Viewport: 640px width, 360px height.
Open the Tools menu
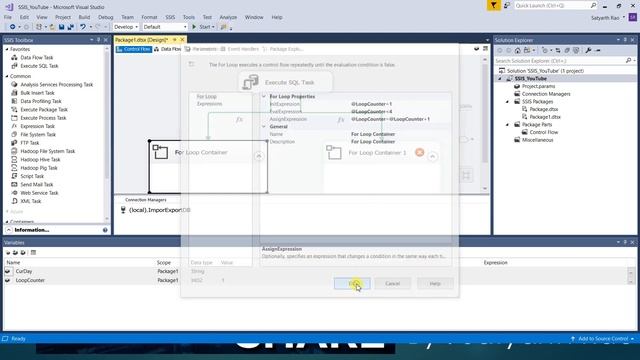pyautogui.click(x=189, y=17)
